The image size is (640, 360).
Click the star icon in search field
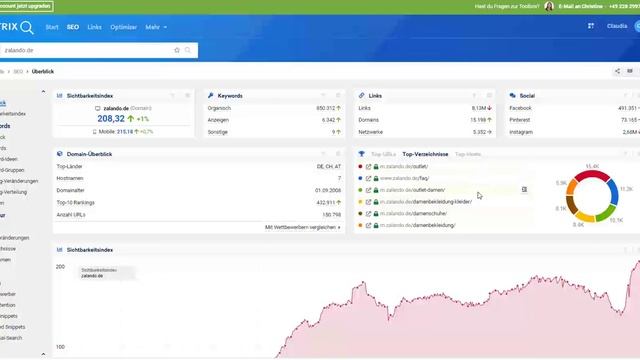coord(177,50)
